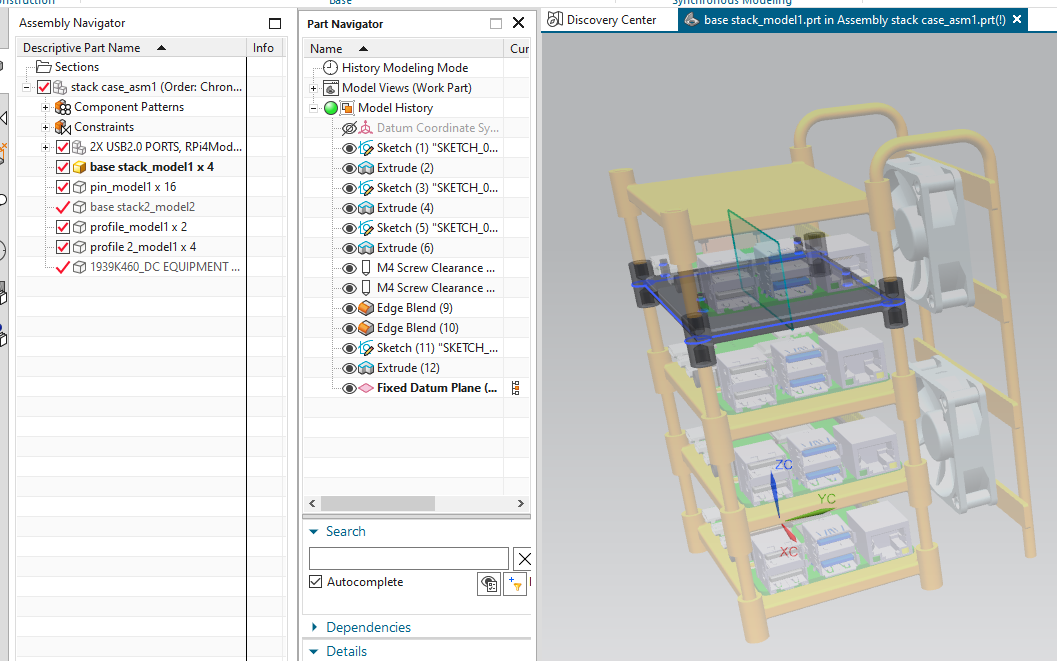This screenshot has height=661, width=1057.
Task: Click the Info column header
Action: point(264,48)
